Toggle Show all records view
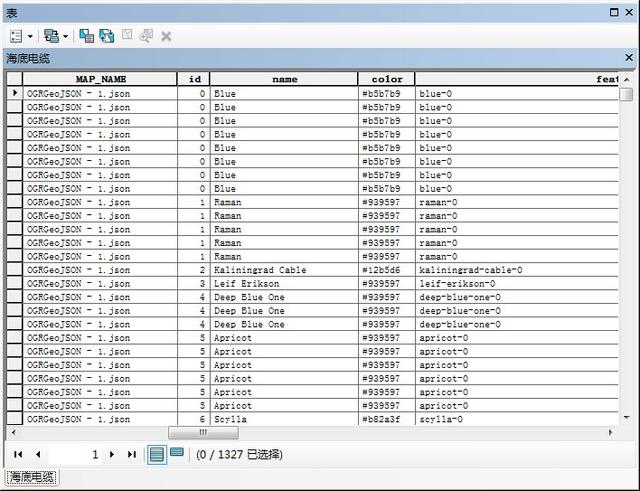The width and height of the screenshot is (640, 491). pos(157,454)
